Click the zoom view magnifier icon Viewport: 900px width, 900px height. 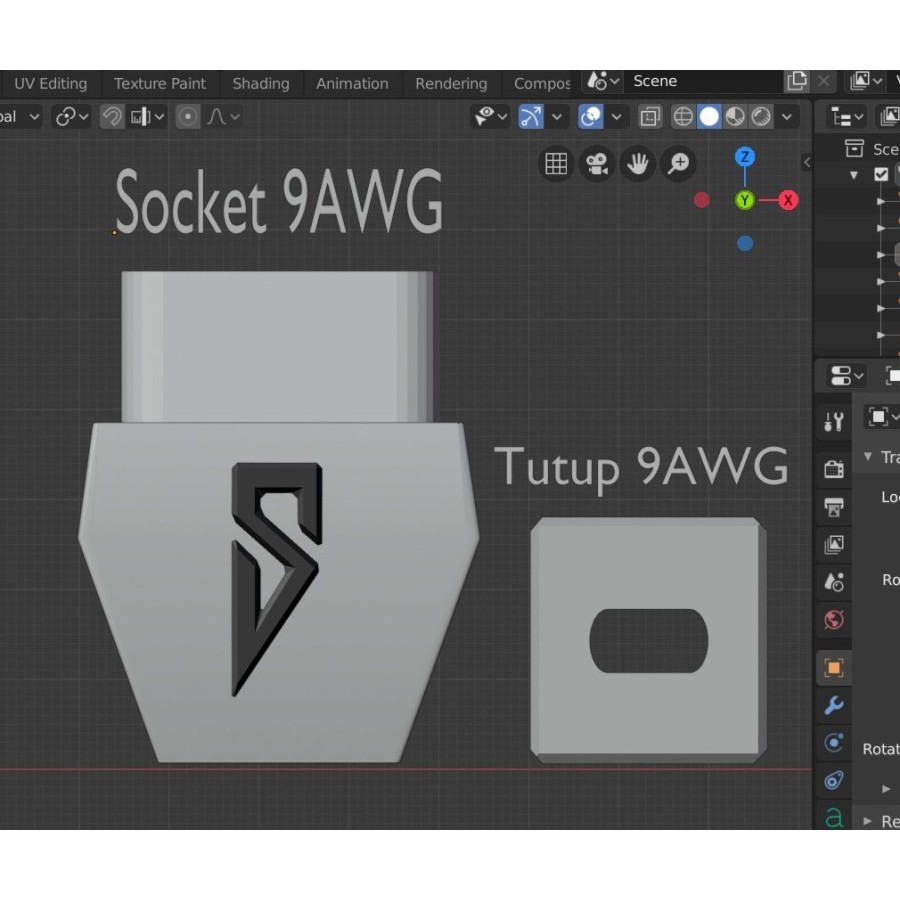(x=678, y=163)
